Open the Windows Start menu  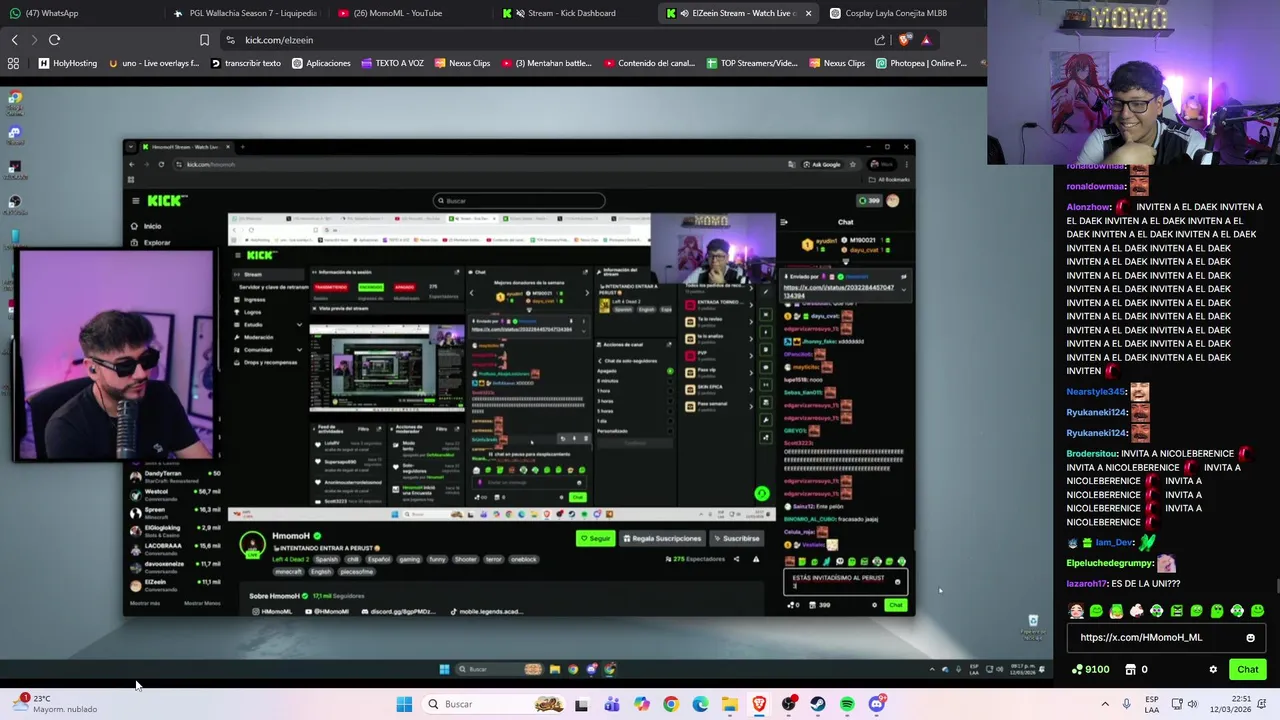pos(404,704)
